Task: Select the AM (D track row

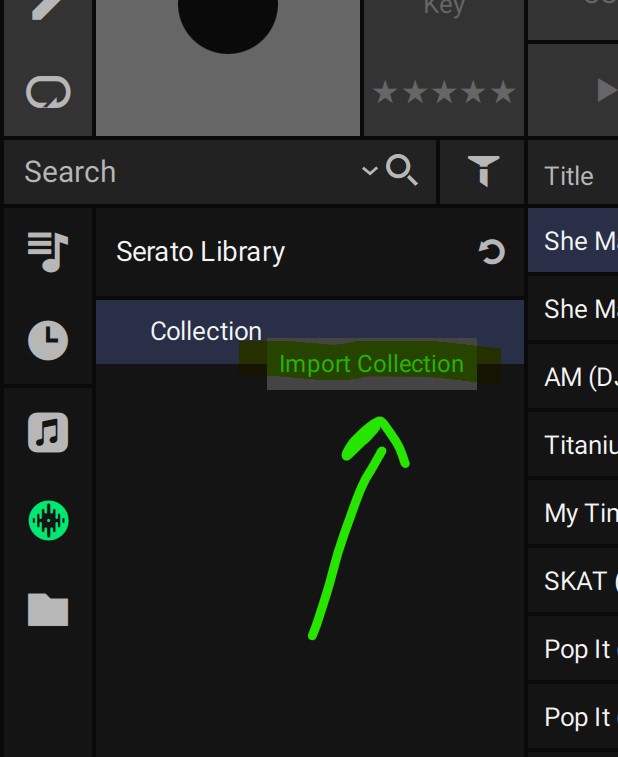Action: coord(573,377)
